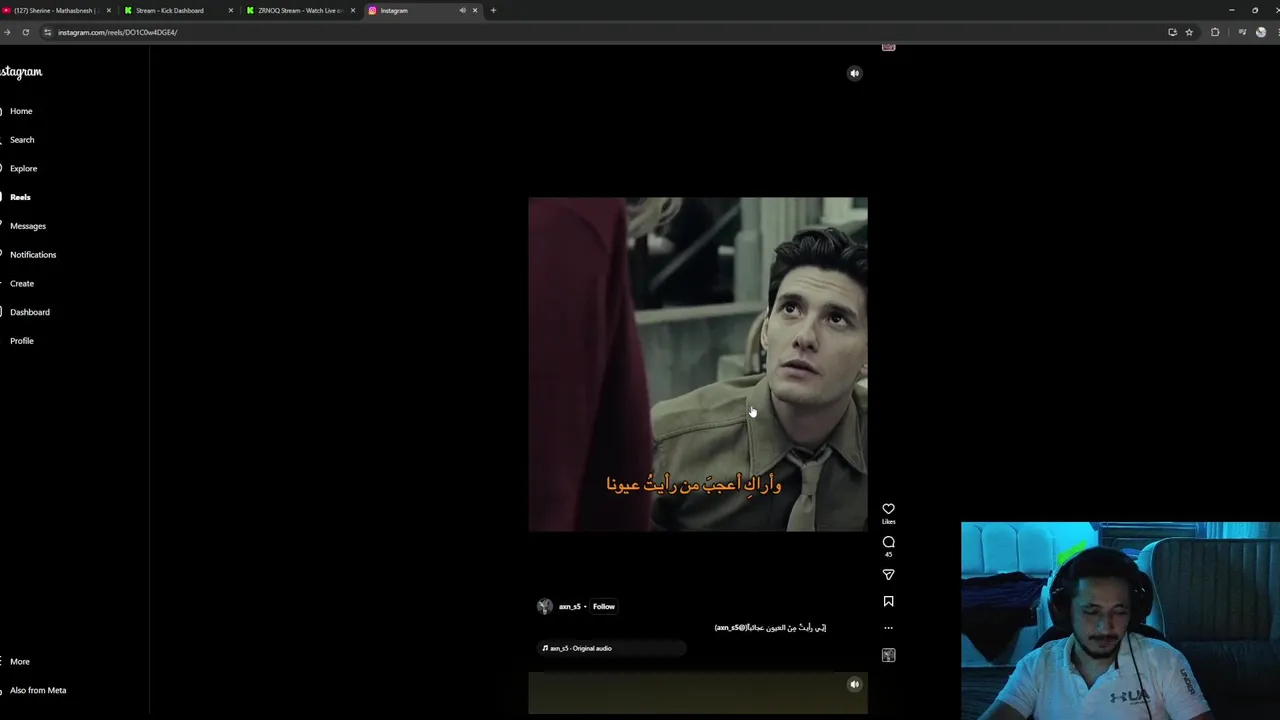Open the reel's three-dot more options

[888, 628]
